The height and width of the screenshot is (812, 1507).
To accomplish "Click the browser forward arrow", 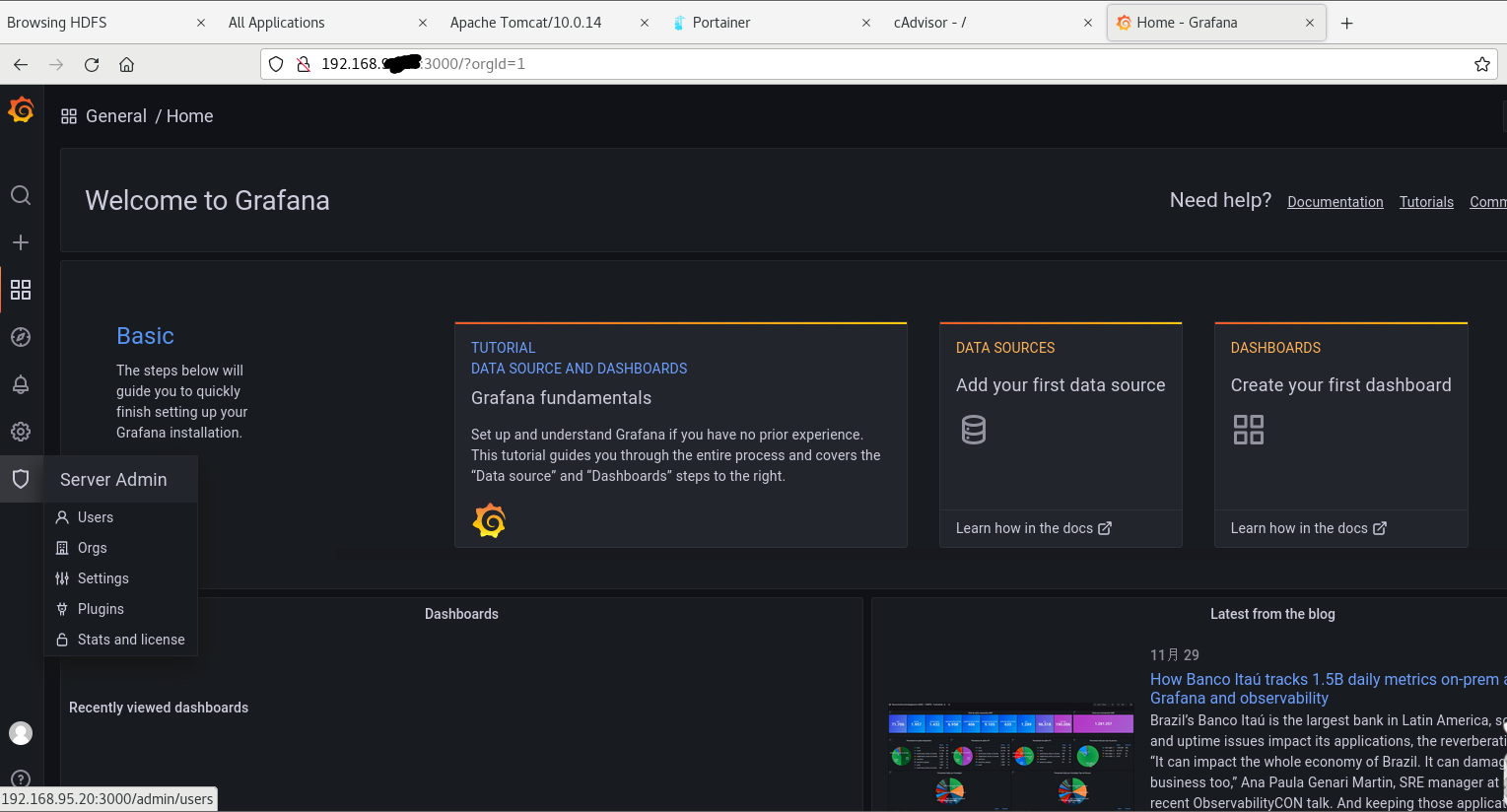I will [x=56, y=64].
